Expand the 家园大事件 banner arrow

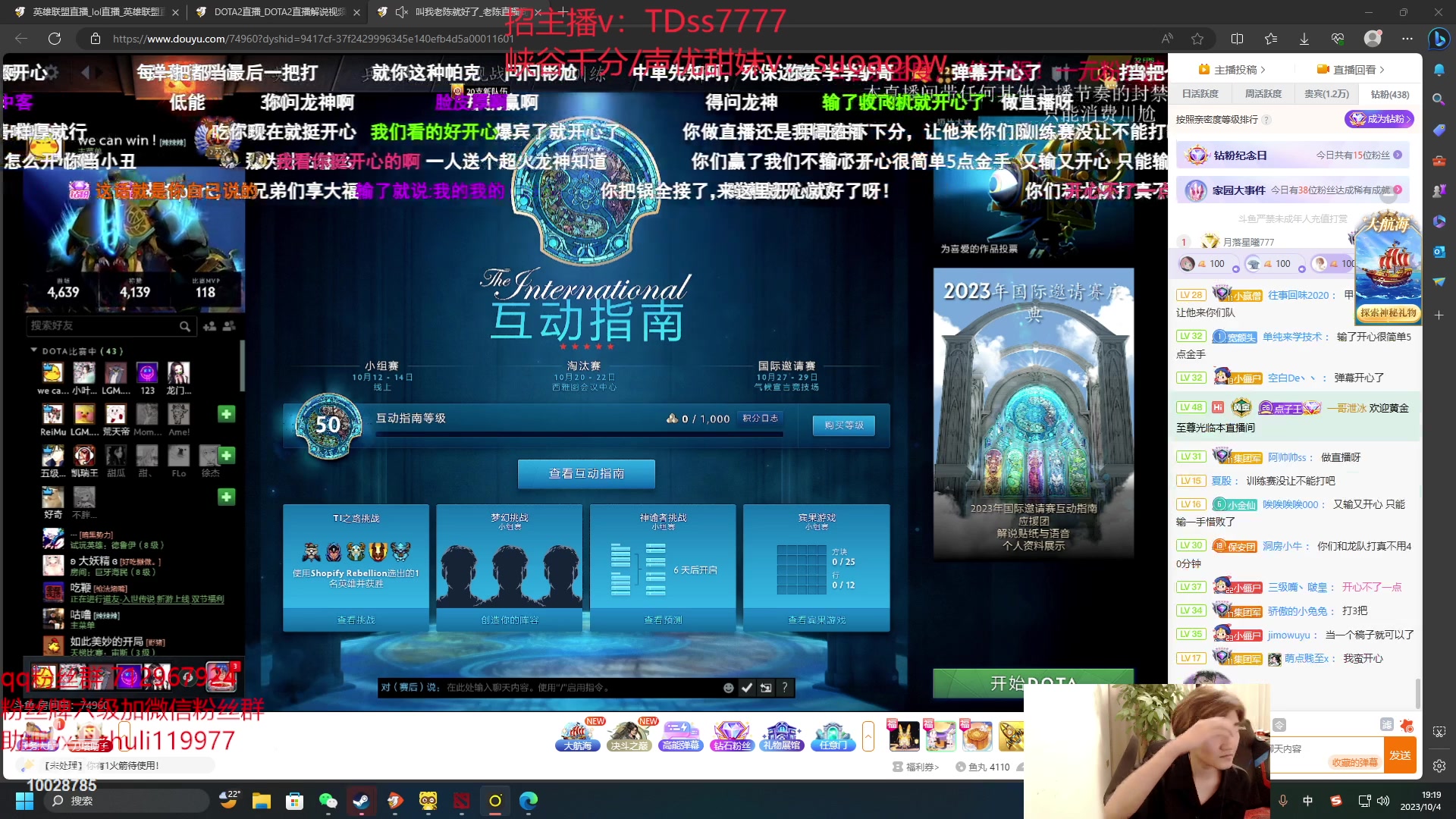point(1398,190)
